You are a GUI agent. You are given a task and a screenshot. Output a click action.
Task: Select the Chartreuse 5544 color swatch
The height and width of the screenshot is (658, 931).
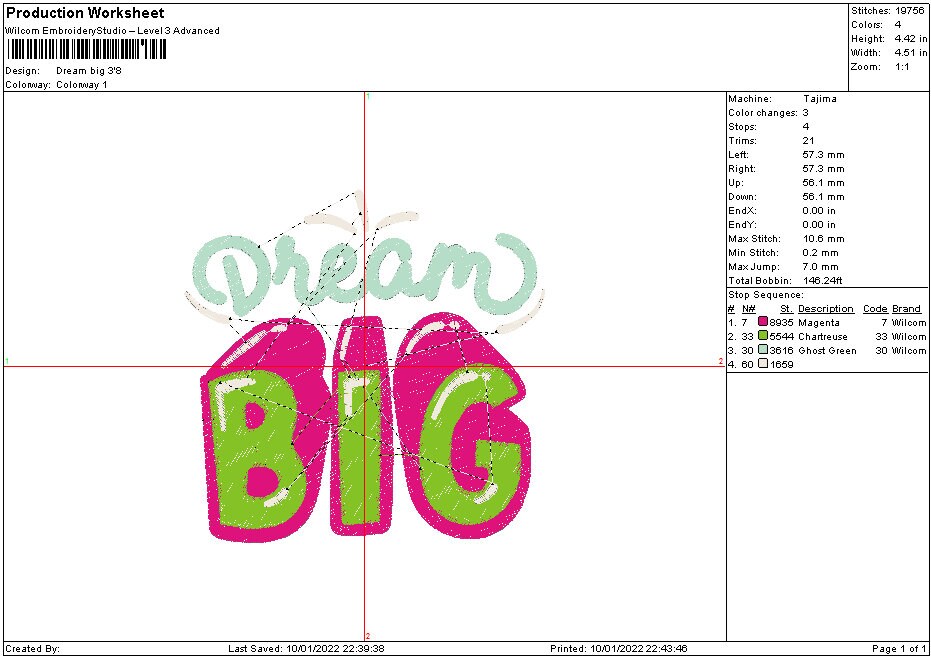762,337
